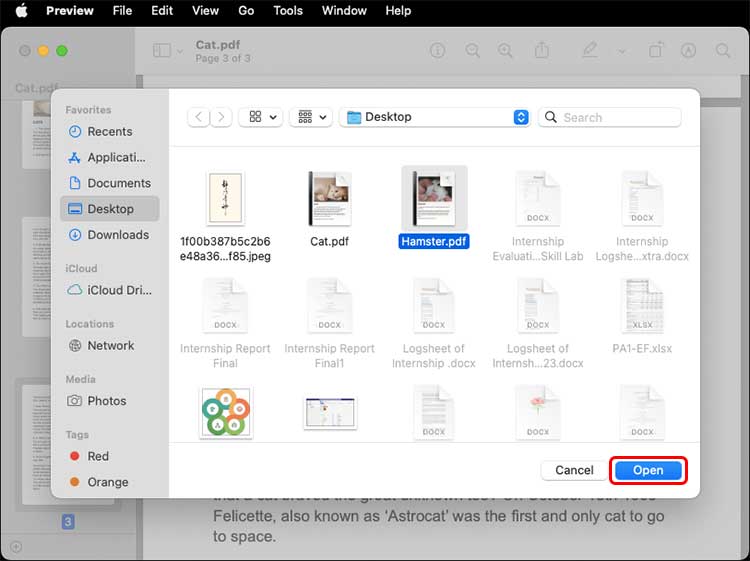Open the Window menu
This screenshot has height=561, width=750.
[x=344, y=11]
